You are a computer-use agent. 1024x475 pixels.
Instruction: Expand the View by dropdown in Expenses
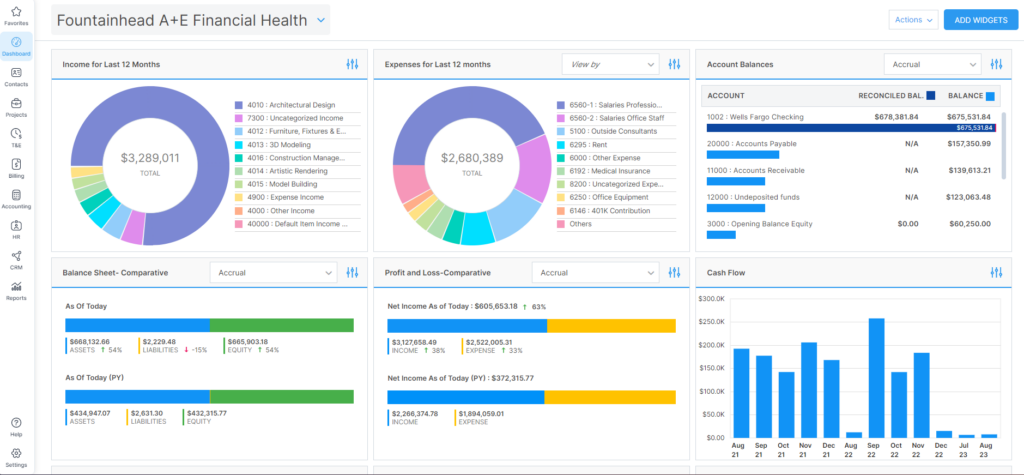pos(612,64)
